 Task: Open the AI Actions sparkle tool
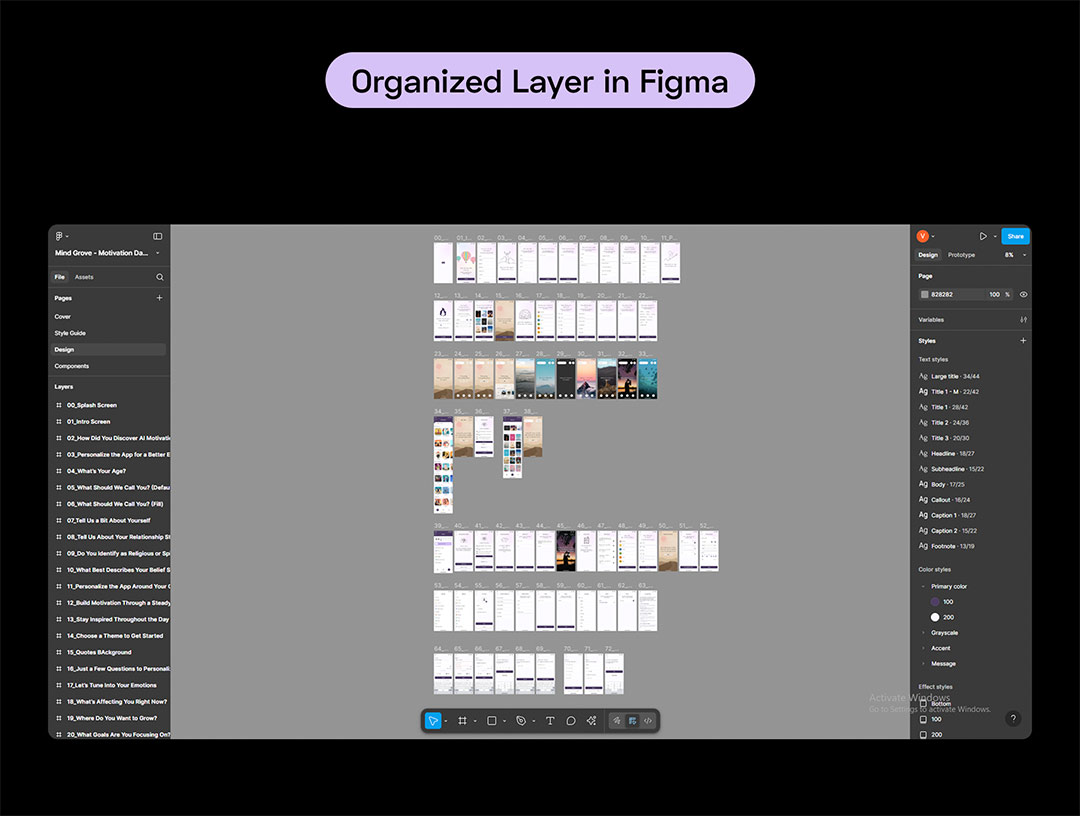591,721
